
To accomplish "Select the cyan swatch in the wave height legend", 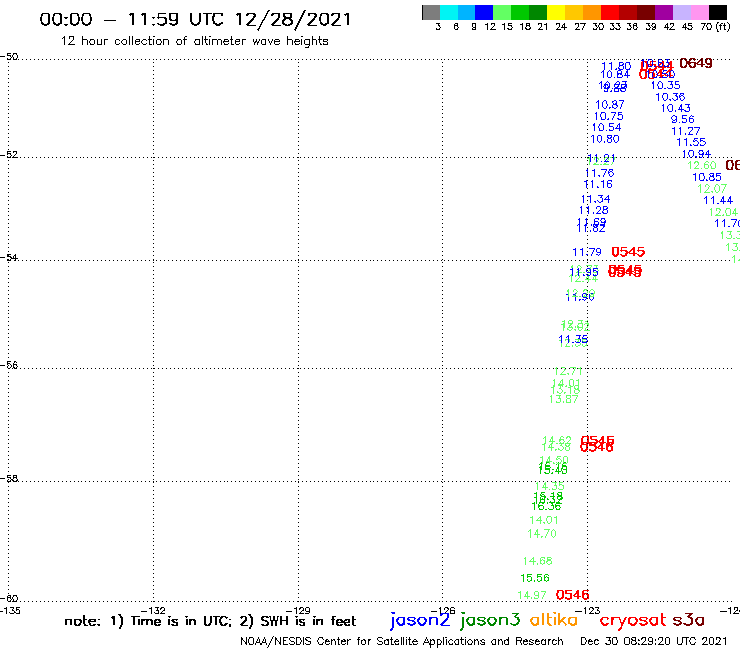I will (x=448, y=13).
